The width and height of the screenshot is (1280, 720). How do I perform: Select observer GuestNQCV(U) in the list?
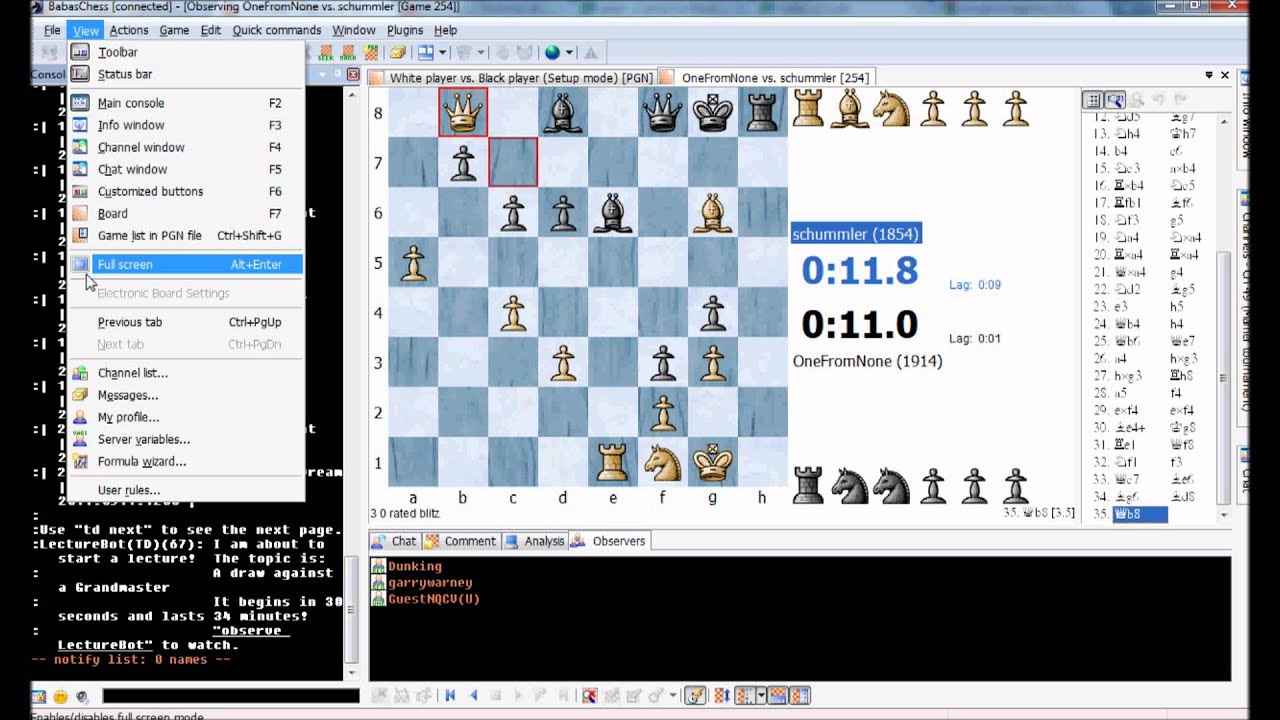(426, 599)
